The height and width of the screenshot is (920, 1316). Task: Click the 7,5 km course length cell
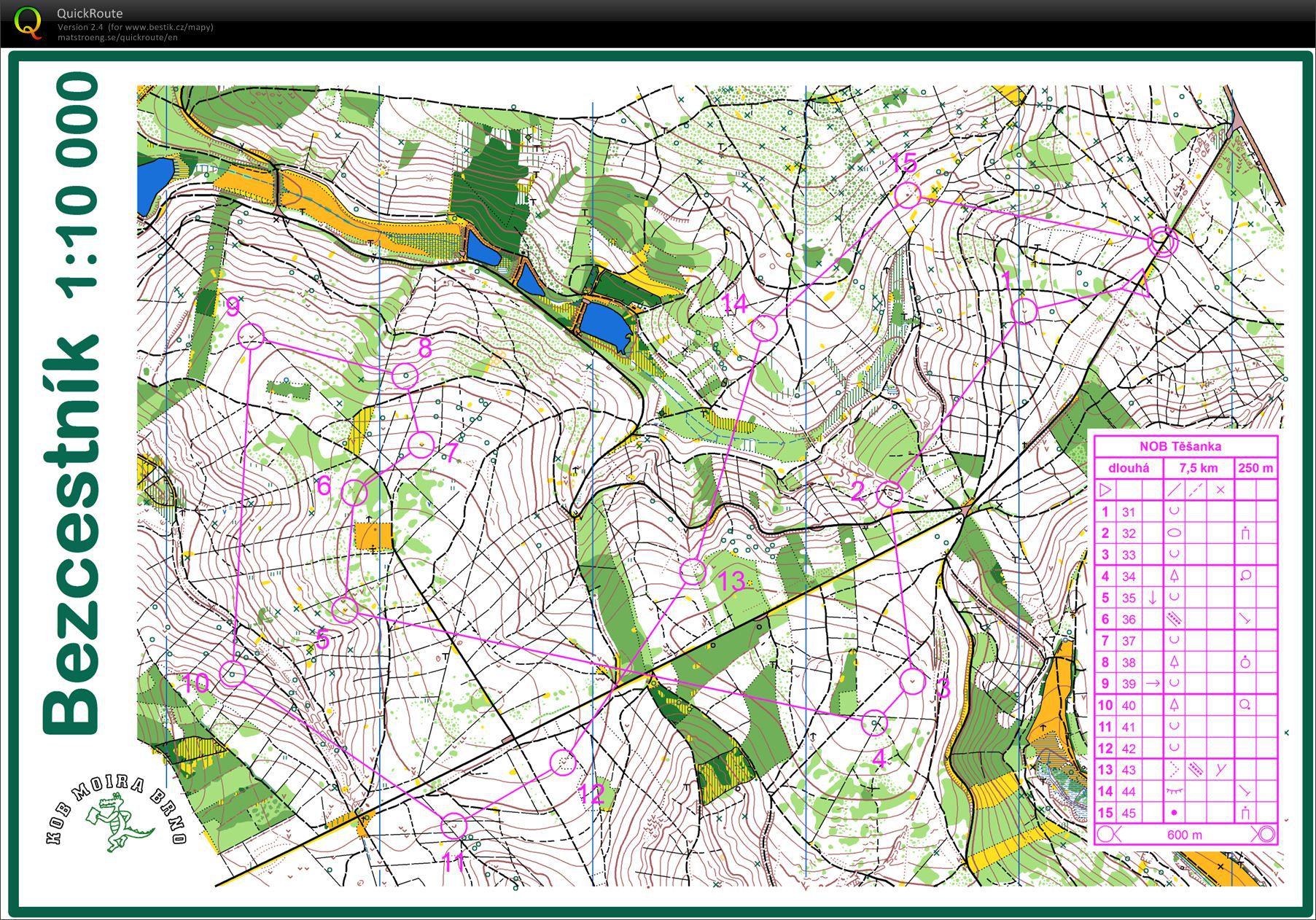pos(1199,468)
